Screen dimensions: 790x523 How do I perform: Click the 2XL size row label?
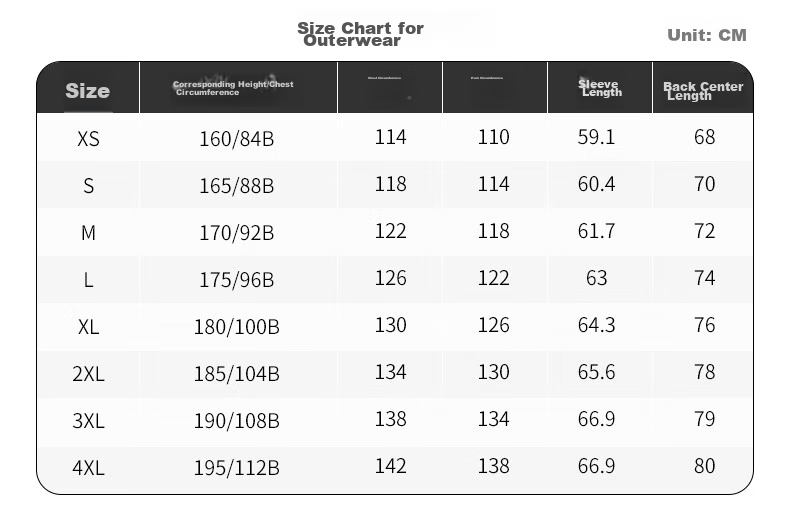88,374
